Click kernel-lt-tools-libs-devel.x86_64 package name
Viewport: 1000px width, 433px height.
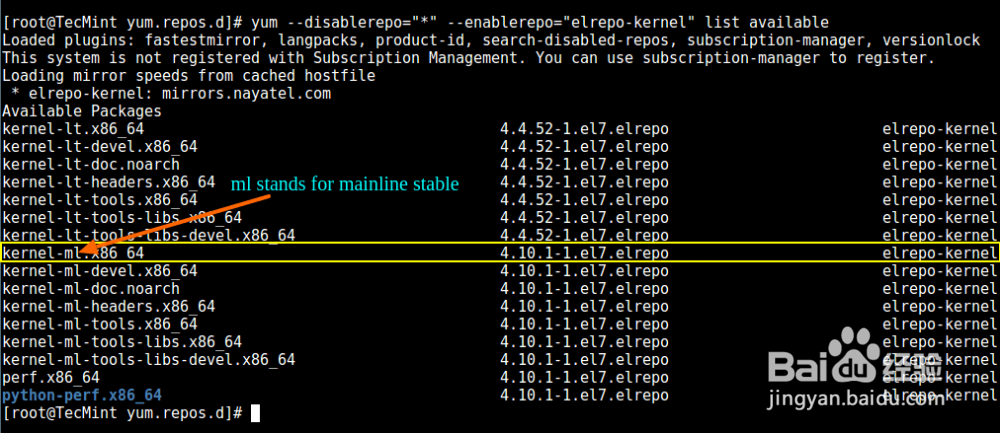click(x=149, y=236)
